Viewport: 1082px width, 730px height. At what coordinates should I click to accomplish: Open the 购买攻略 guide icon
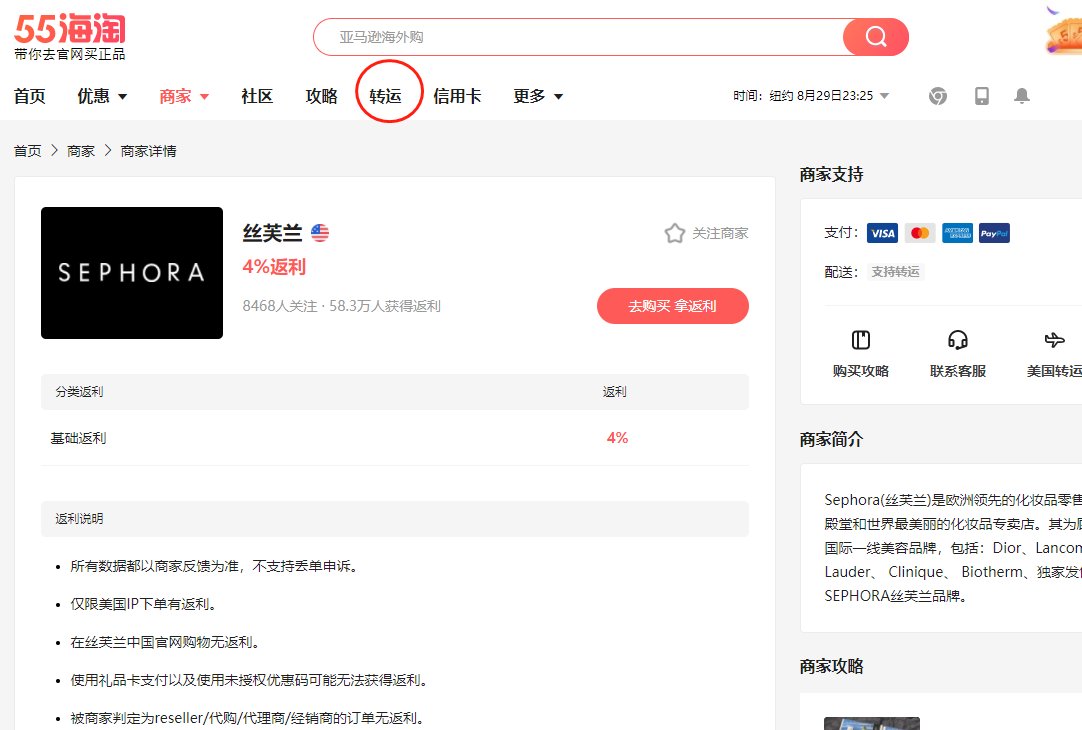click(860, 339)
